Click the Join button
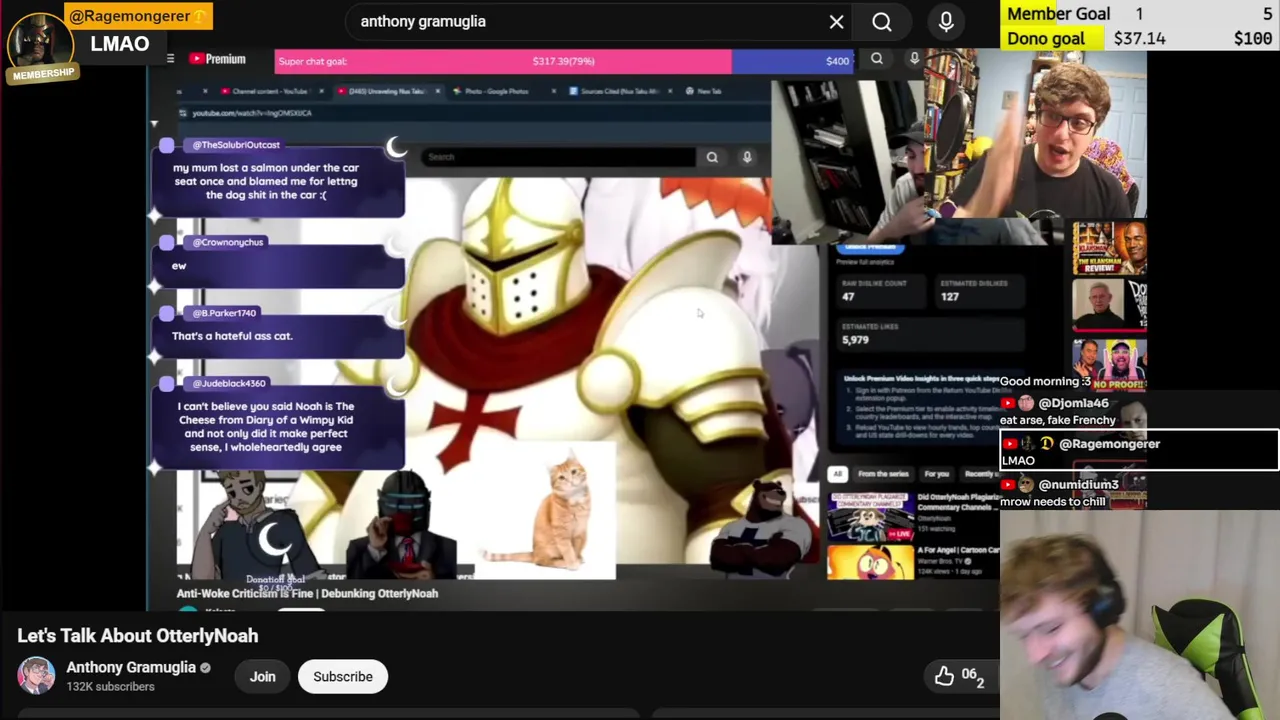The width and height of the screenshot is (1280, 720). [x=262, y=677]
